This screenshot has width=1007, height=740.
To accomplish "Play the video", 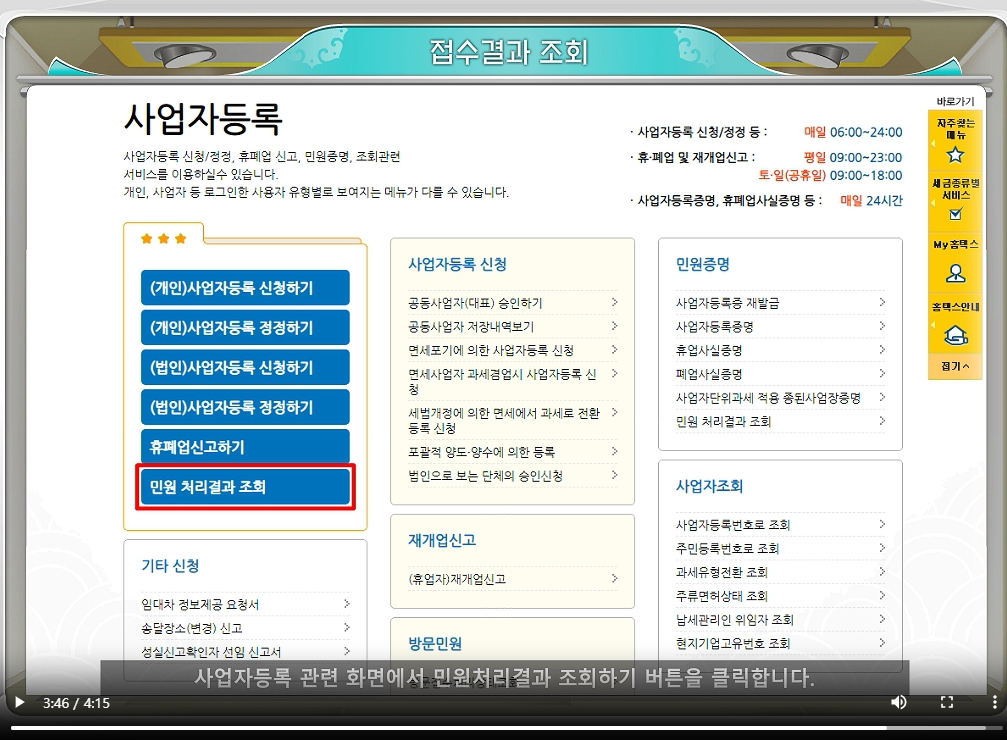I will point(19,703).
